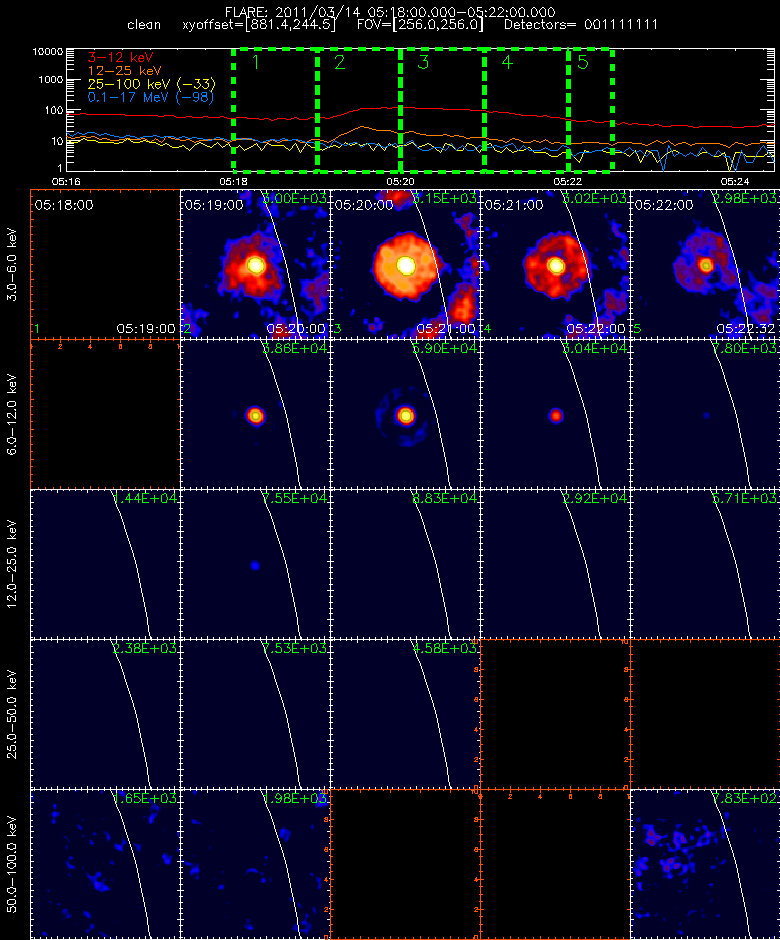Image resolution: width=780 pixels, height=940 pixels.
Task: Click the 3.04E+04 peak value
Action: 596,348
